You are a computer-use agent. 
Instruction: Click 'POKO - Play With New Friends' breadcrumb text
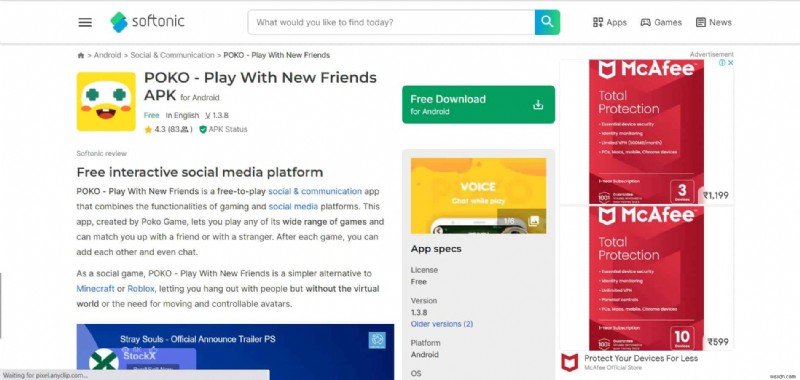point(277,55)
